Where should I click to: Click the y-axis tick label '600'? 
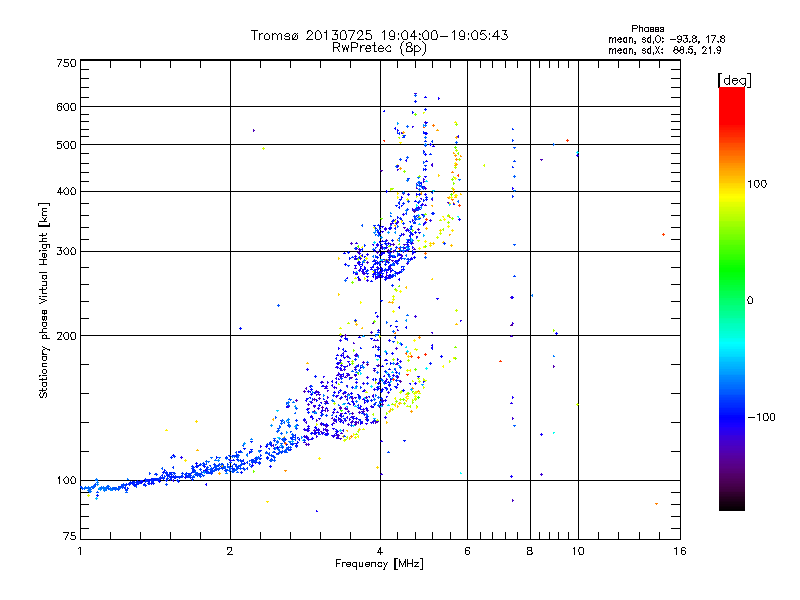tap(66, 107)
